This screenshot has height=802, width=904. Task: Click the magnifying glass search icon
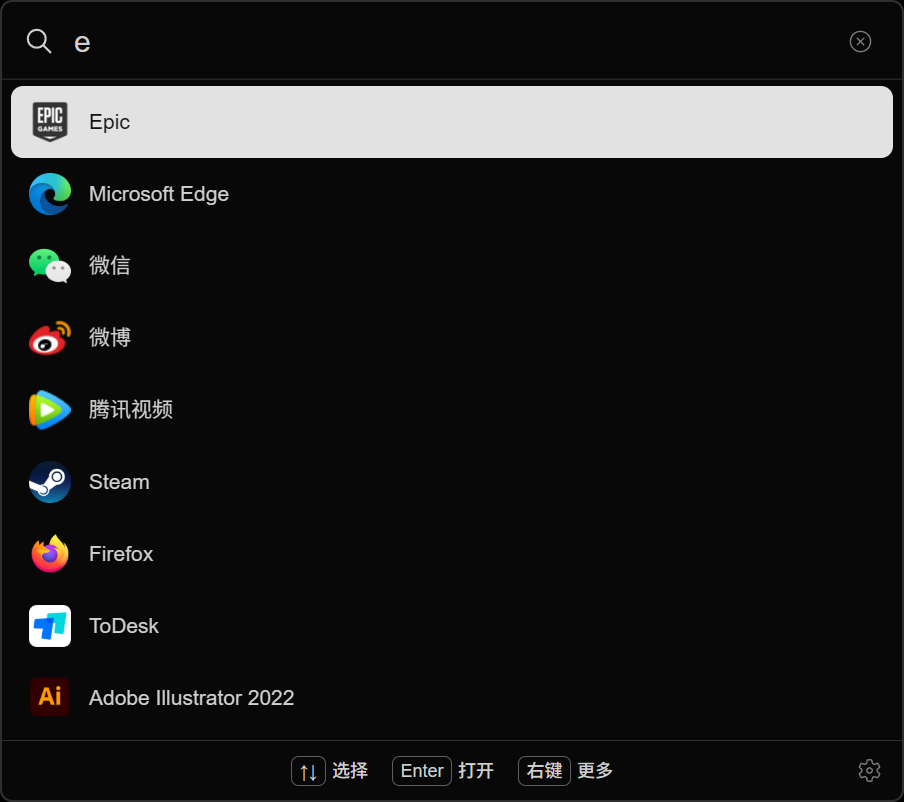tap(39, 42)
